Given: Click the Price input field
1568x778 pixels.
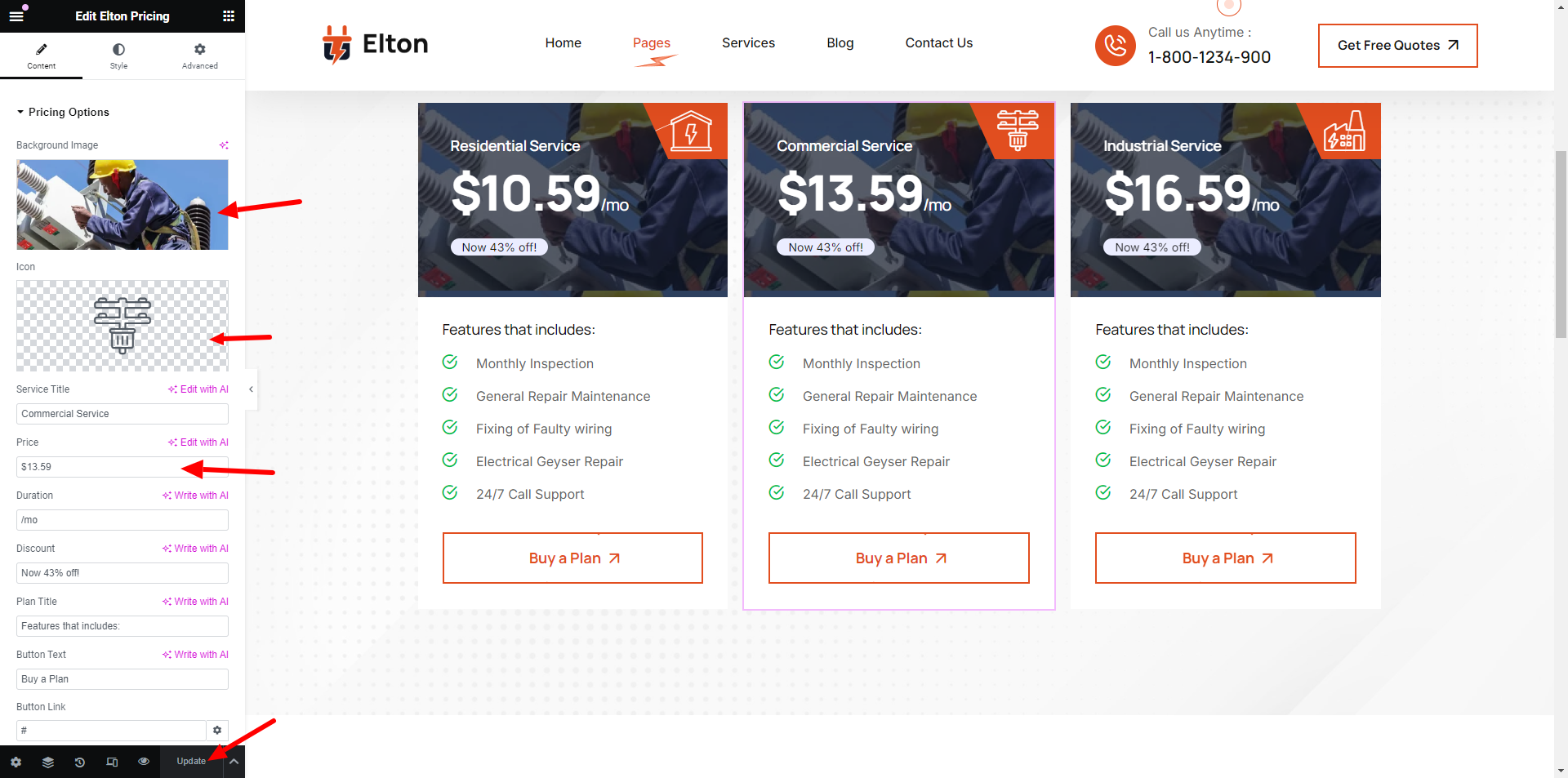Looking at the screenshot, I should coord(122,467).
